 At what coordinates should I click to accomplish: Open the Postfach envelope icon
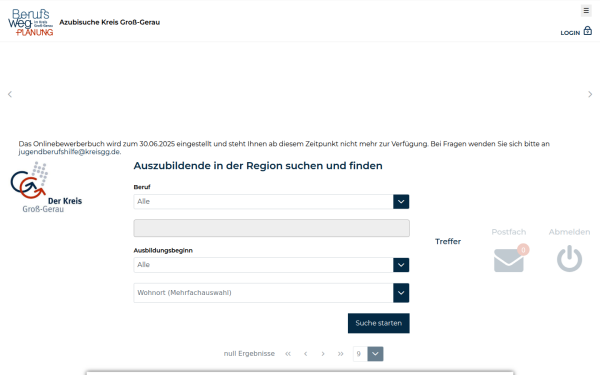point(509,260)
